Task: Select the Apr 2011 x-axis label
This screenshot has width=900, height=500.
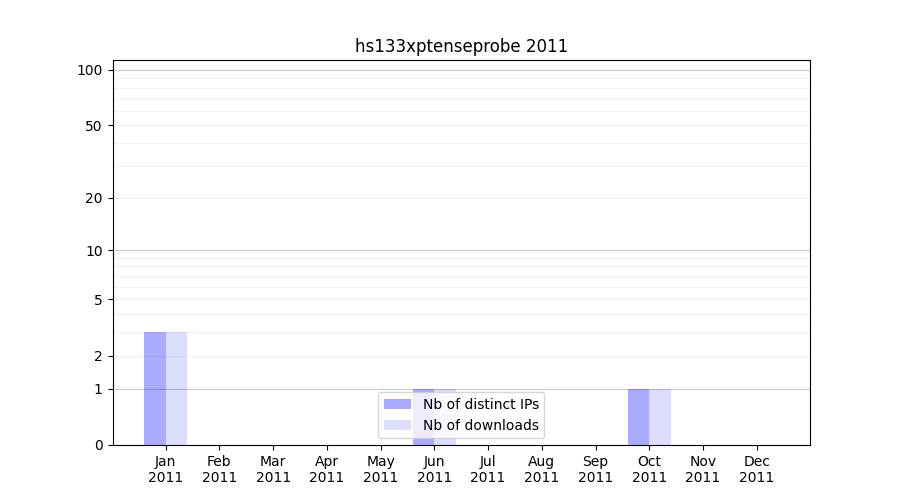Action: click(327, 469)
